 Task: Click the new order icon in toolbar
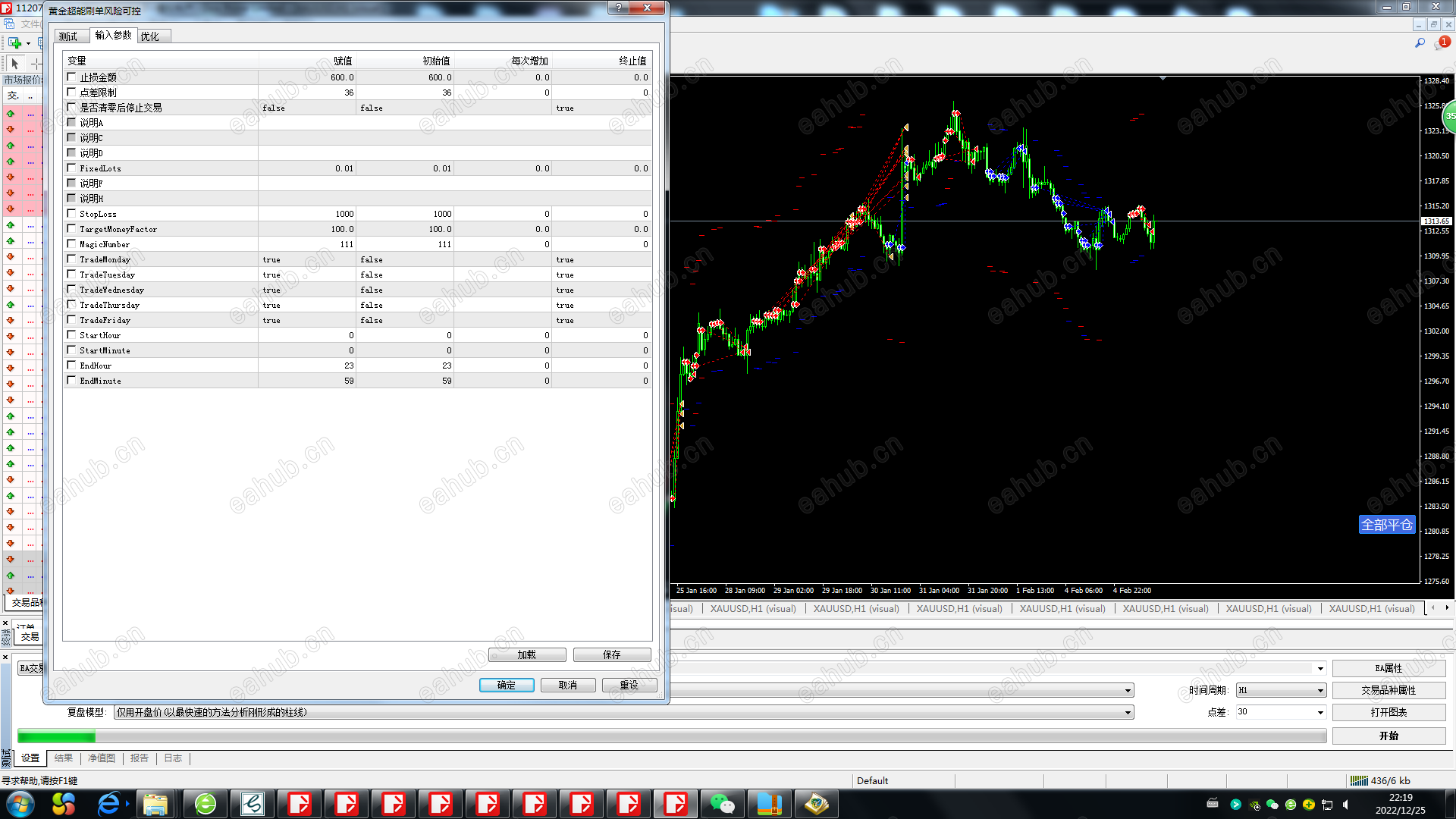coord(14,42)
